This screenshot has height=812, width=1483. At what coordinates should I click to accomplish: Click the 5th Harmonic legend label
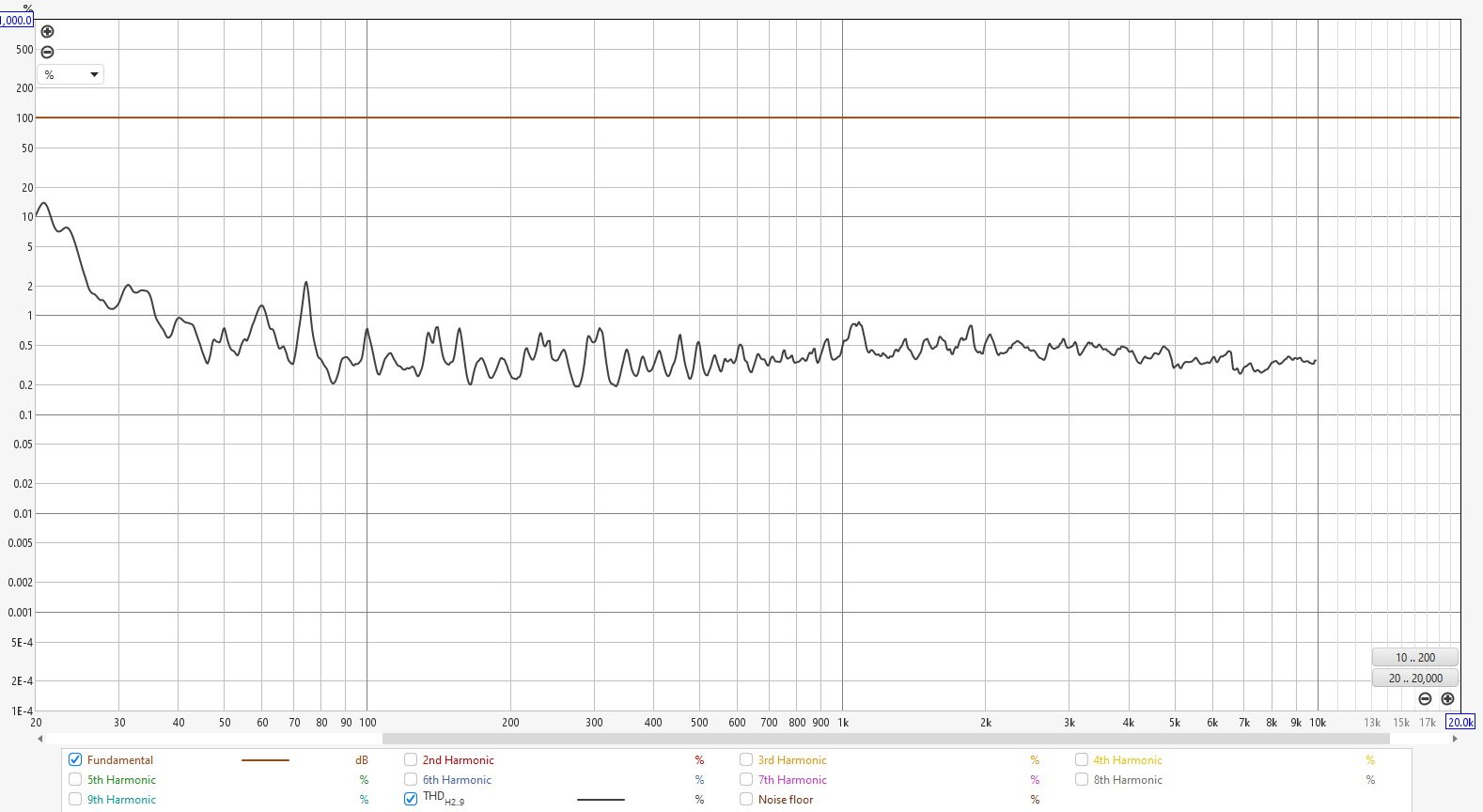click(x=121, y=780)
